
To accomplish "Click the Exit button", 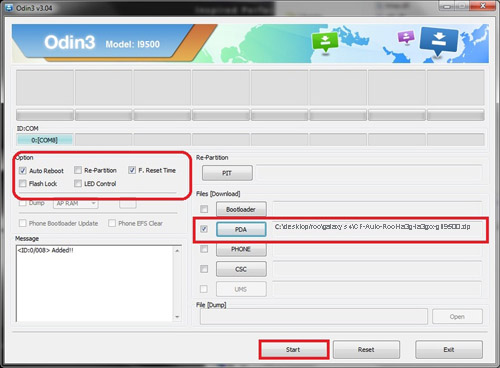I will [449, 349].
